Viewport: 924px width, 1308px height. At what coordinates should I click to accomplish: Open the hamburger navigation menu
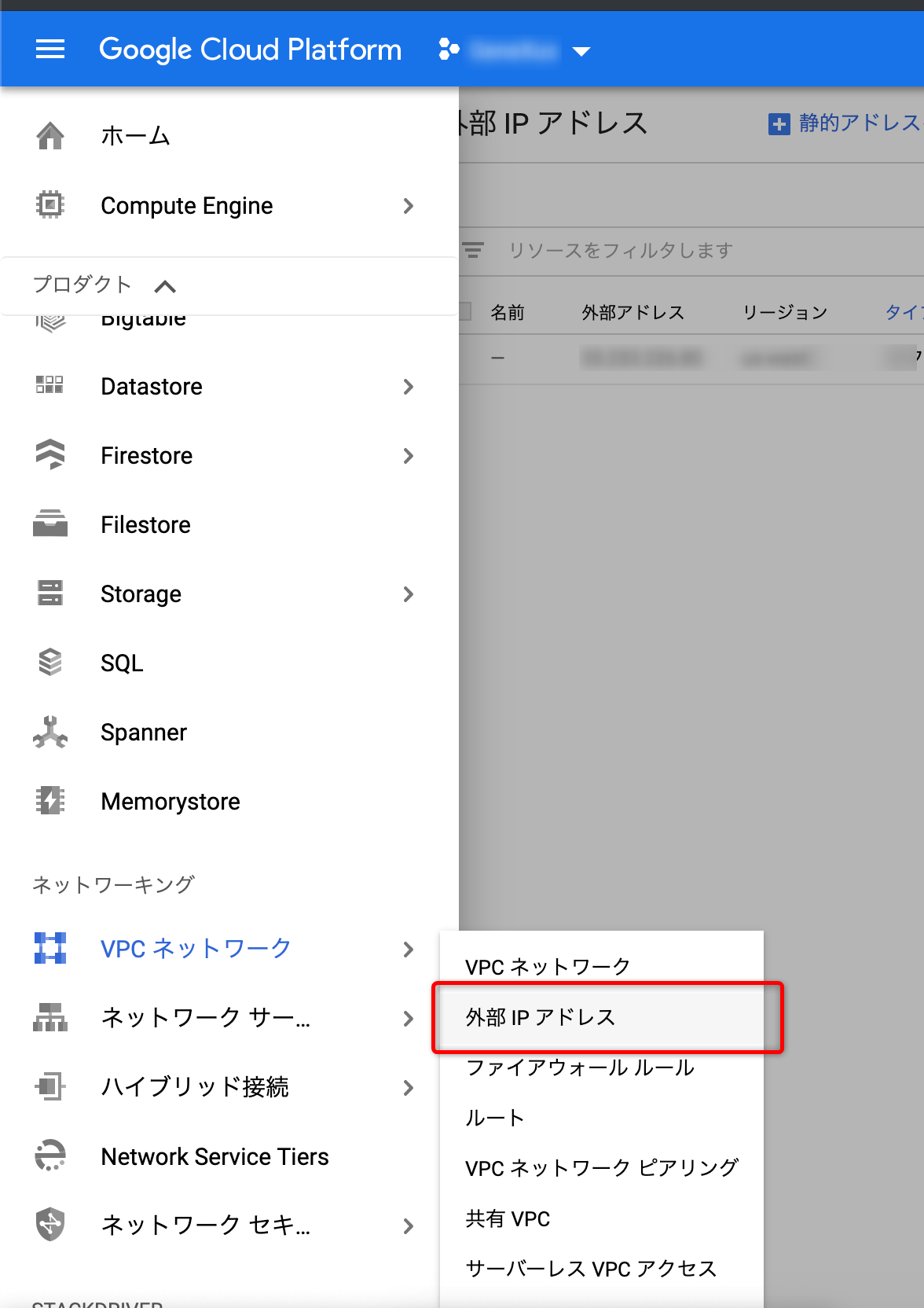(50, 50)
